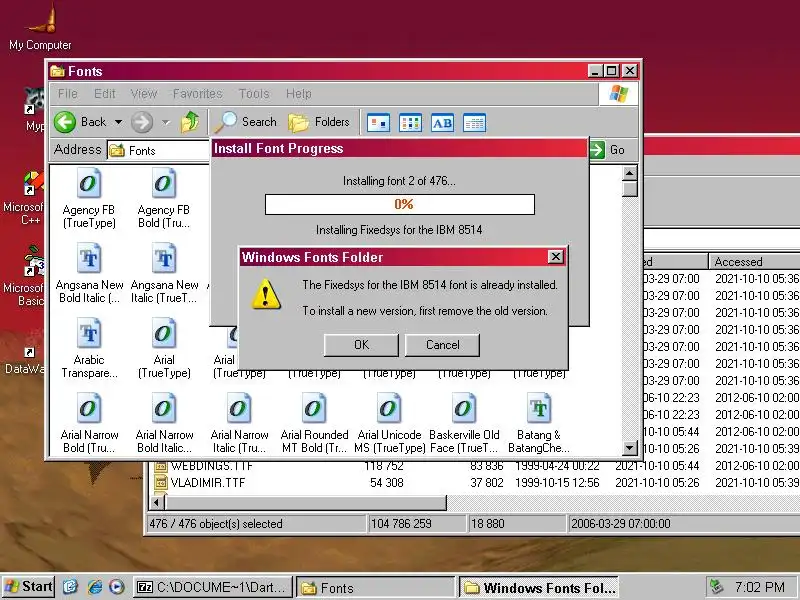Select the Arial Unicode MS font icon

(389, 424)
